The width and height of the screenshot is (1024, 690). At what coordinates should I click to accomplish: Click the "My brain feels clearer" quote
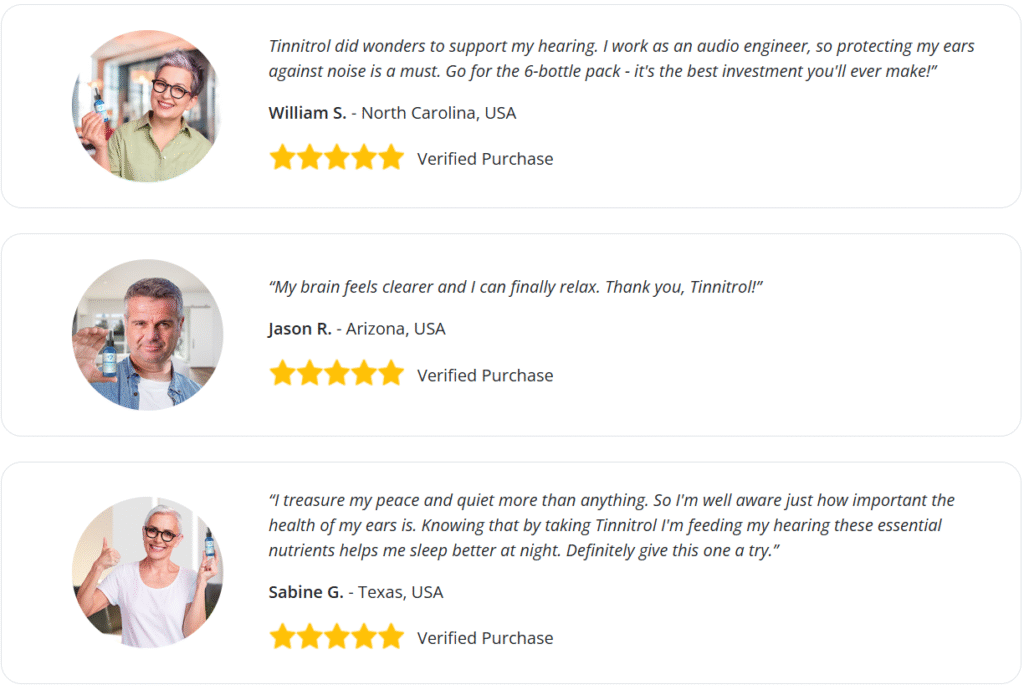tap(516, 287)
